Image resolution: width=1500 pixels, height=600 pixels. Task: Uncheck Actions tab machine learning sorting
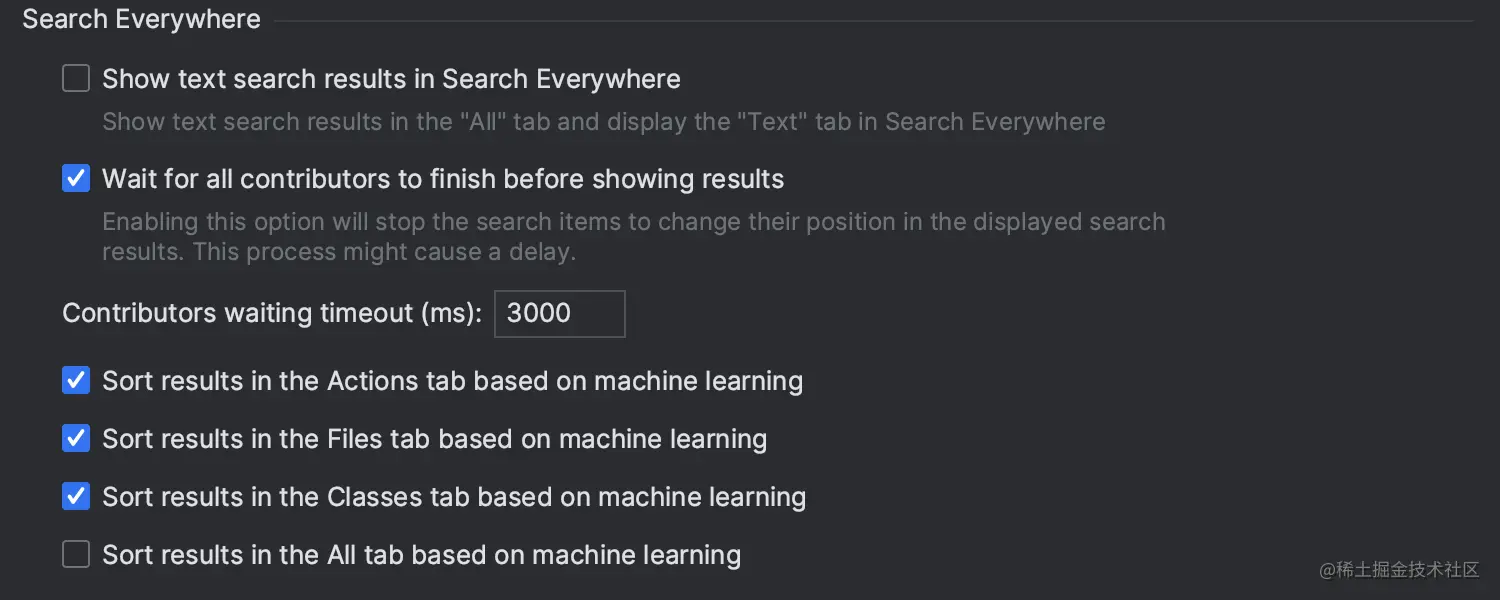coord(76,380)
